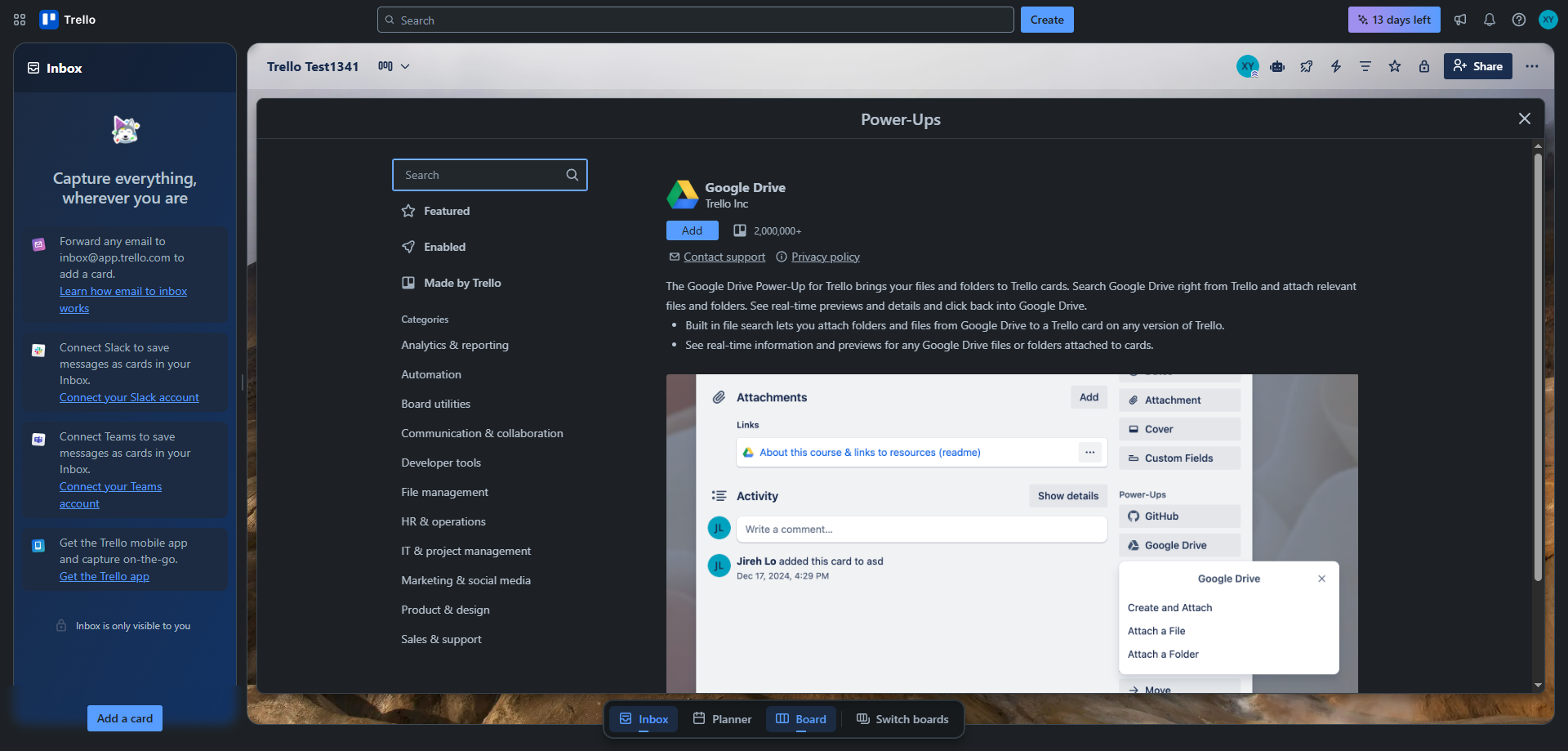Open the notifications bell
This screenshot has height=751, width=1568.
click(x=1490, y=20)
